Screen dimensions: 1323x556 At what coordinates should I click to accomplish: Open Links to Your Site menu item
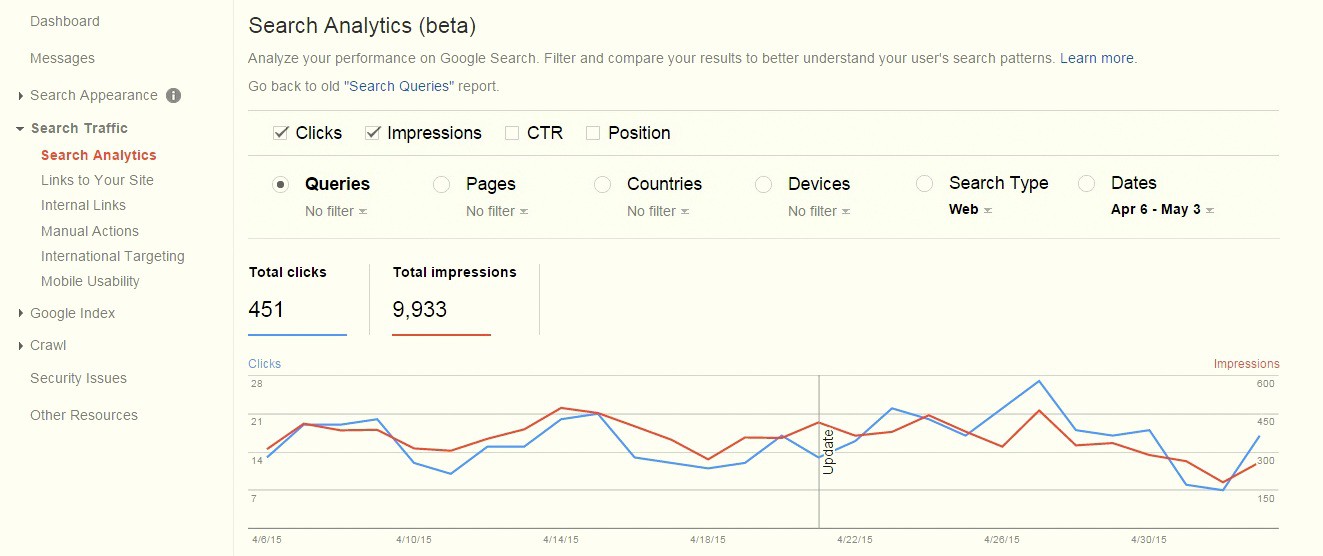pyautogui.click(x=97, y=180)
